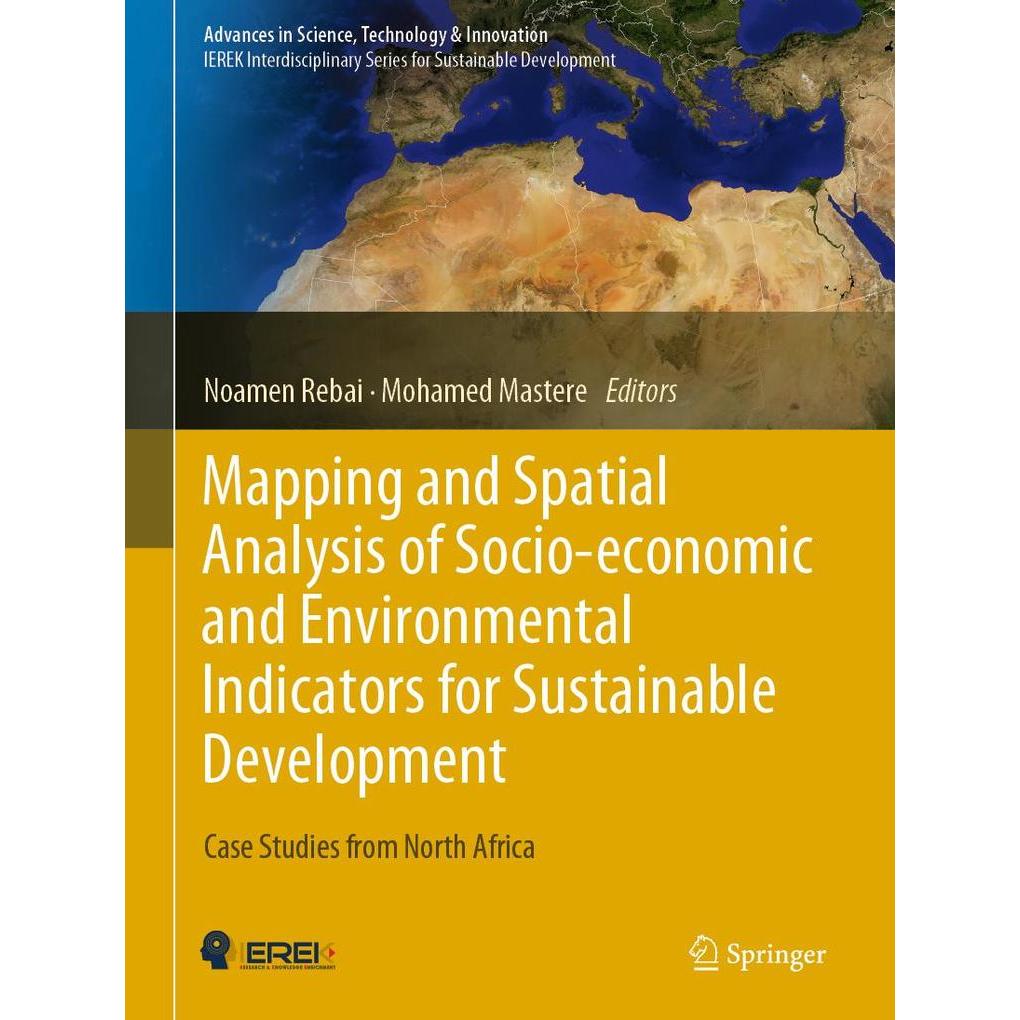Screen dimensions: 1020x1020
Task: Click the 'Mapping and Spatial' title line
Action: pyautogui.click(x=434, y=485)
